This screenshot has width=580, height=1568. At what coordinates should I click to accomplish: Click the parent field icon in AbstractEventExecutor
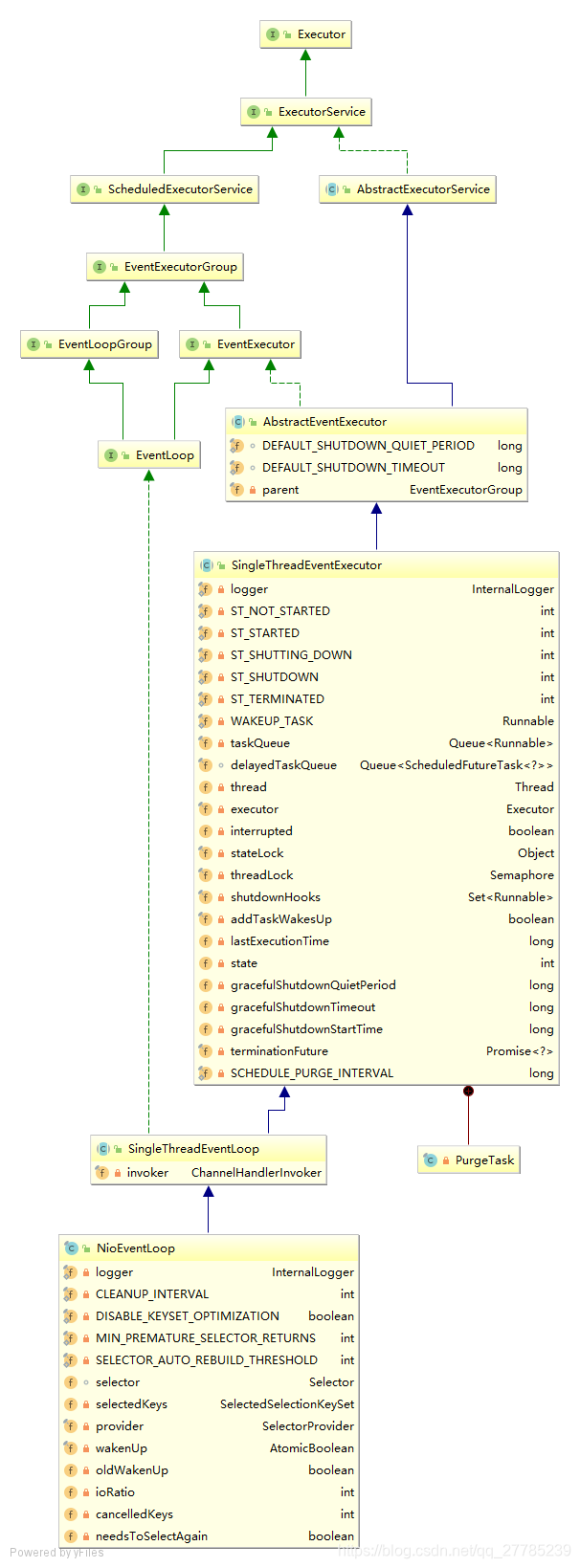coord(236,490)
